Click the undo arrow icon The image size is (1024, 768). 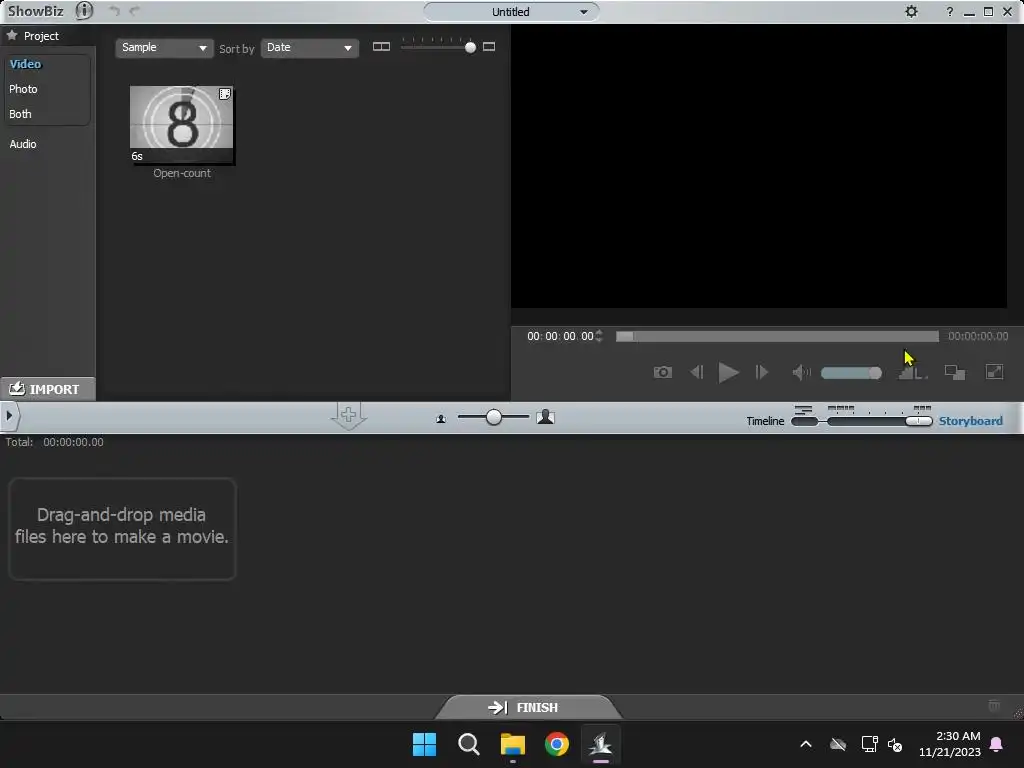click(114, 11)
